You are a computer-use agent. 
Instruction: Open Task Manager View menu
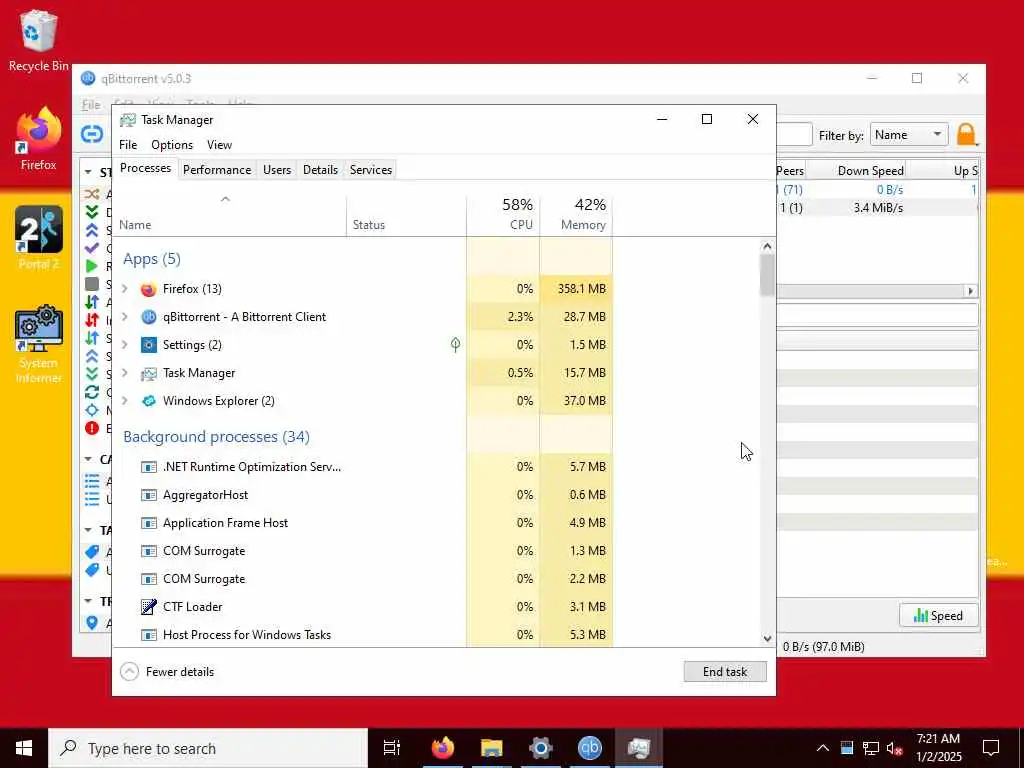(219, 145)
